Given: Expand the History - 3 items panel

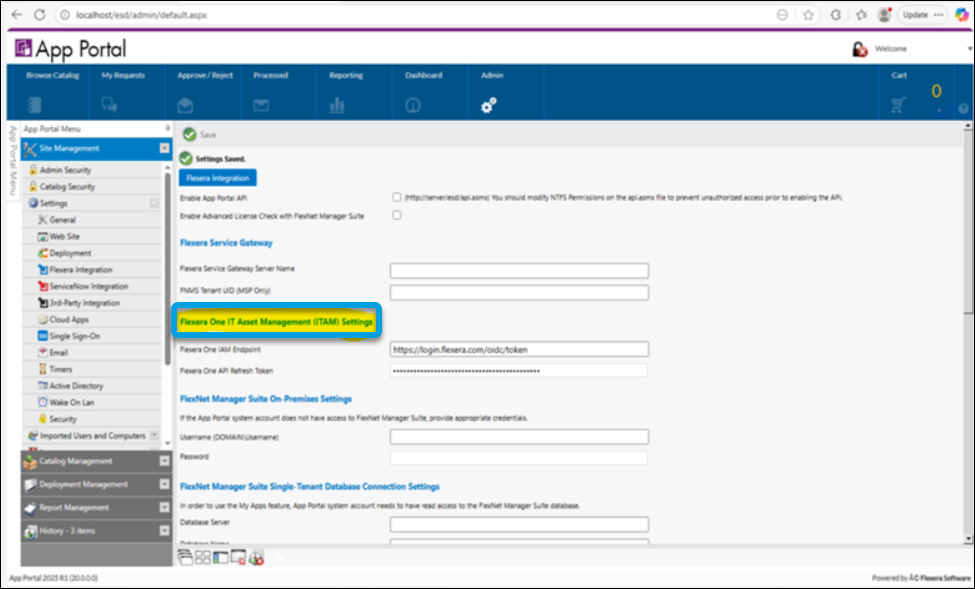Looking at the screenshot, I should coord(164,531).
